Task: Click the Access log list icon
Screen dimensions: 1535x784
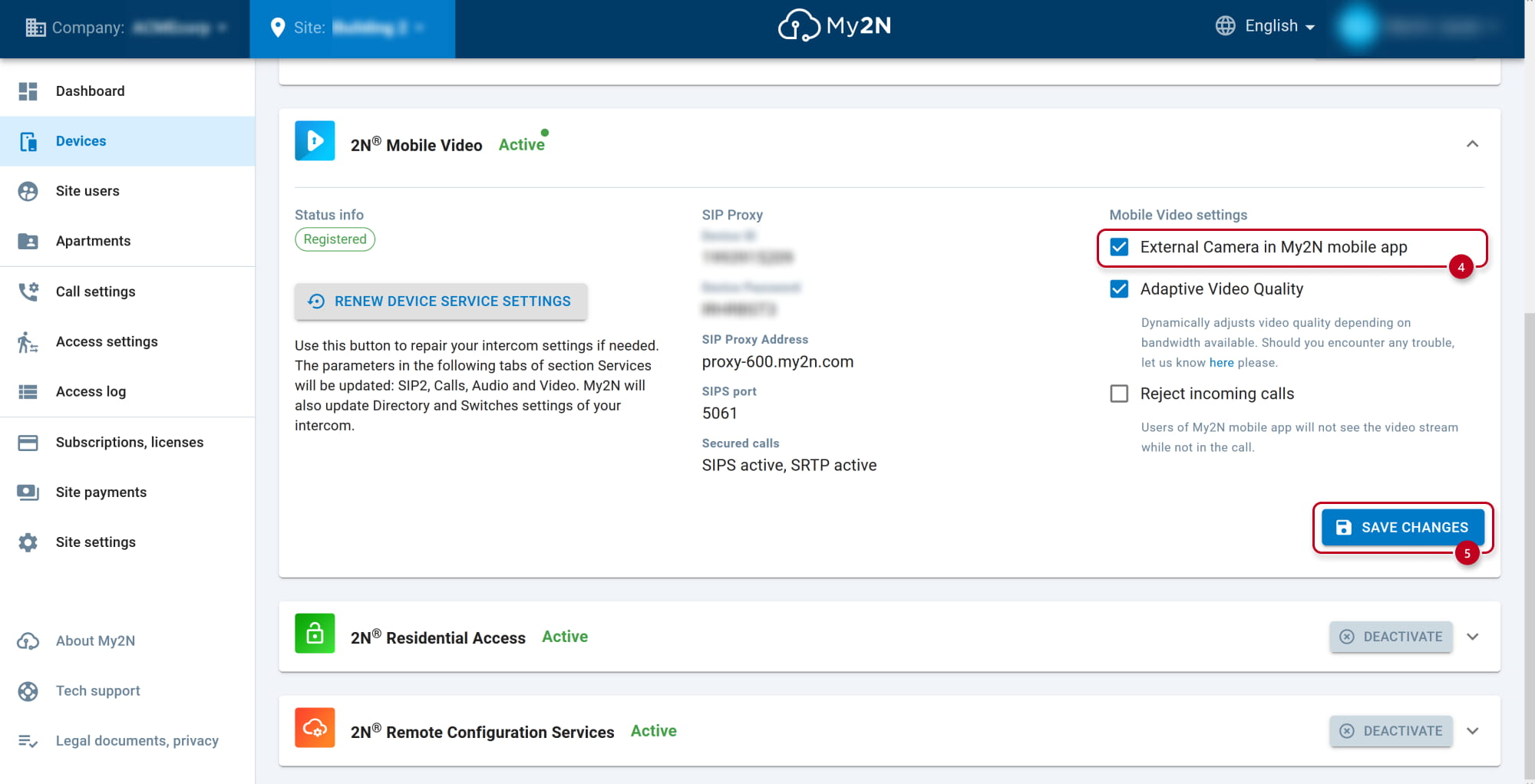Action: coord(28,391)
